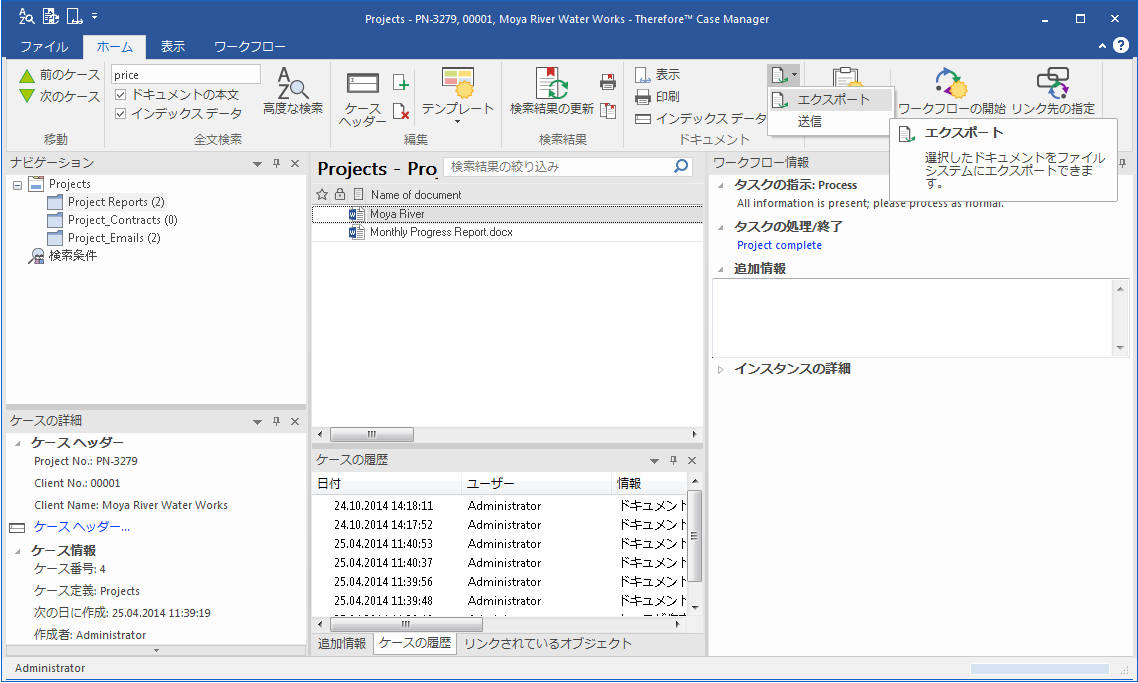Select the Moya River document row

pyautogui.click(x=507, y=214)
